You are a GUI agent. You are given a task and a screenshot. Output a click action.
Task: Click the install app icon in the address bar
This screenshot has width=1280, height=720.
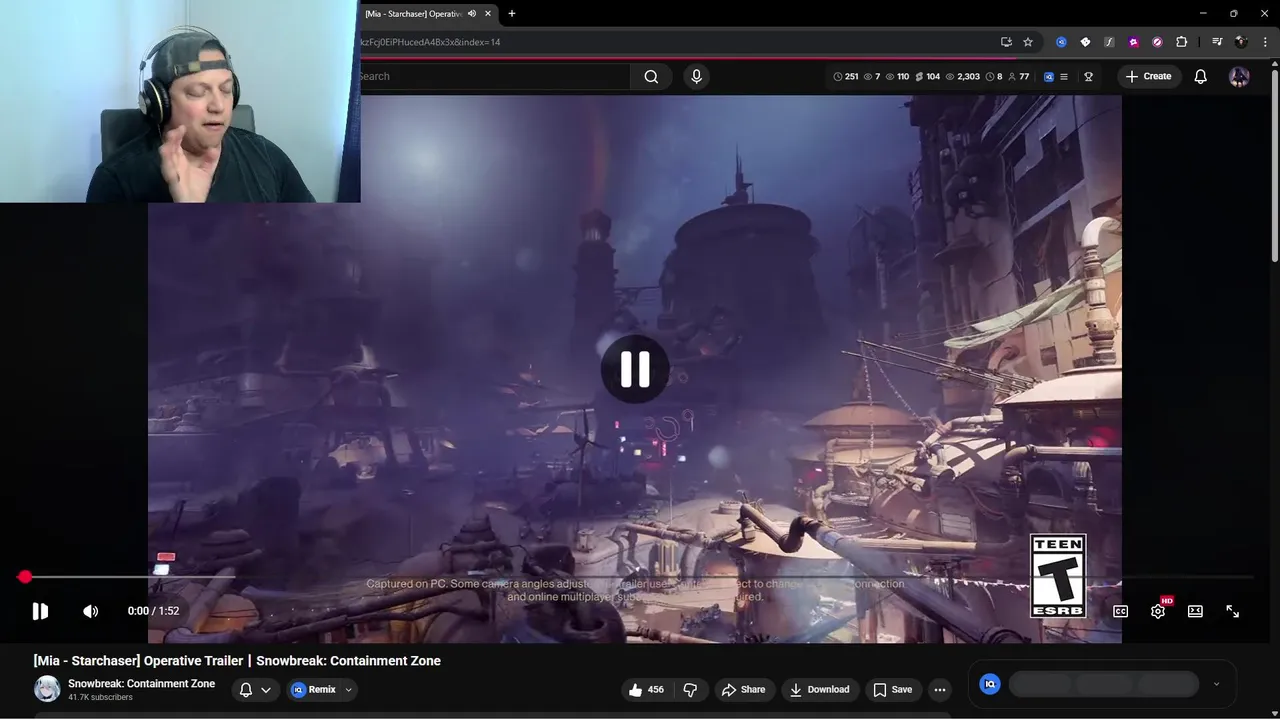[x=1006, y=42]
